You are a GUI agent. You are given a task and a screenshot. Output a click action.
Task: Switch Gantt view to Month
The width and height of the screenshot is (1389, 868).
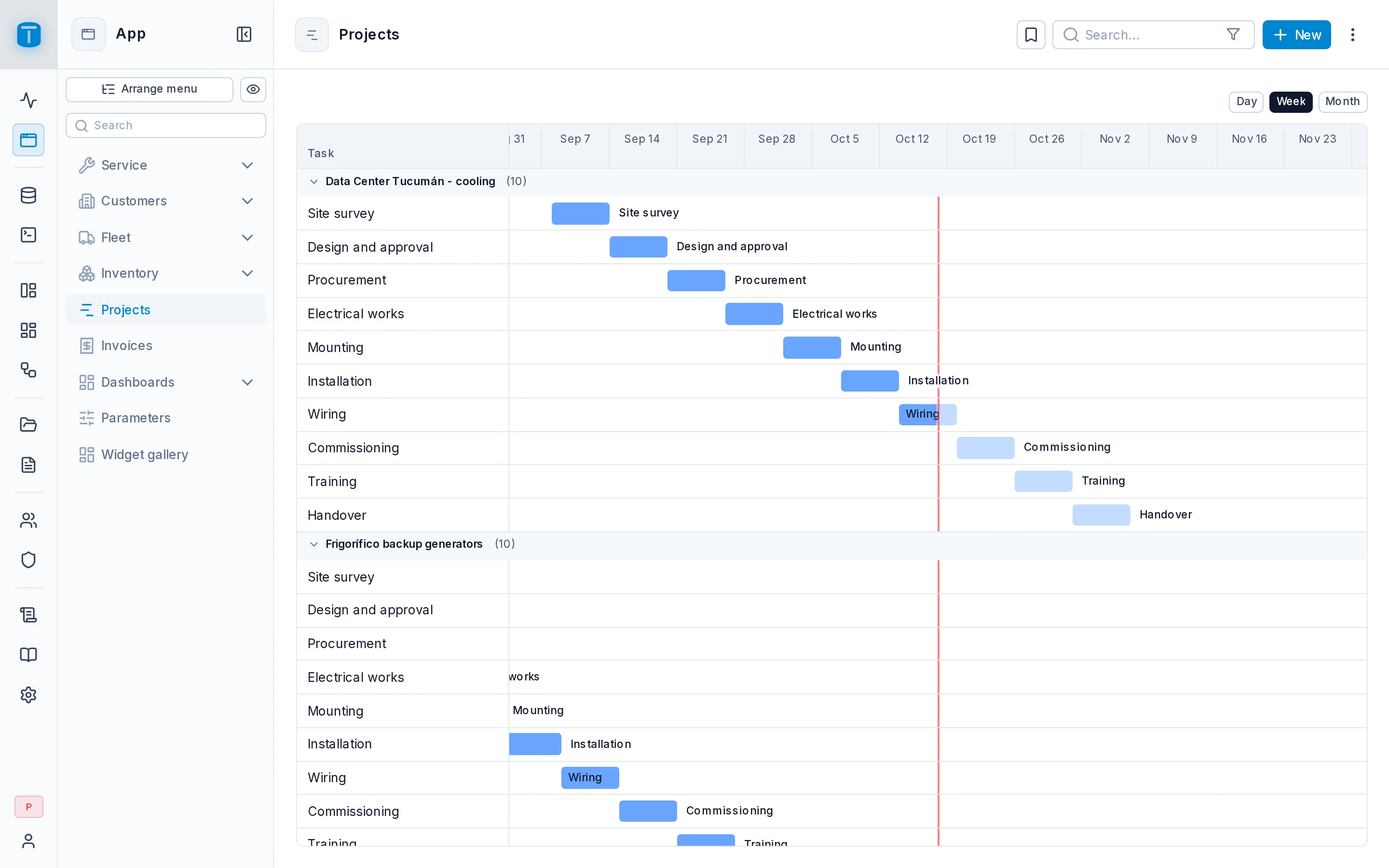[x=1343, y=102]
